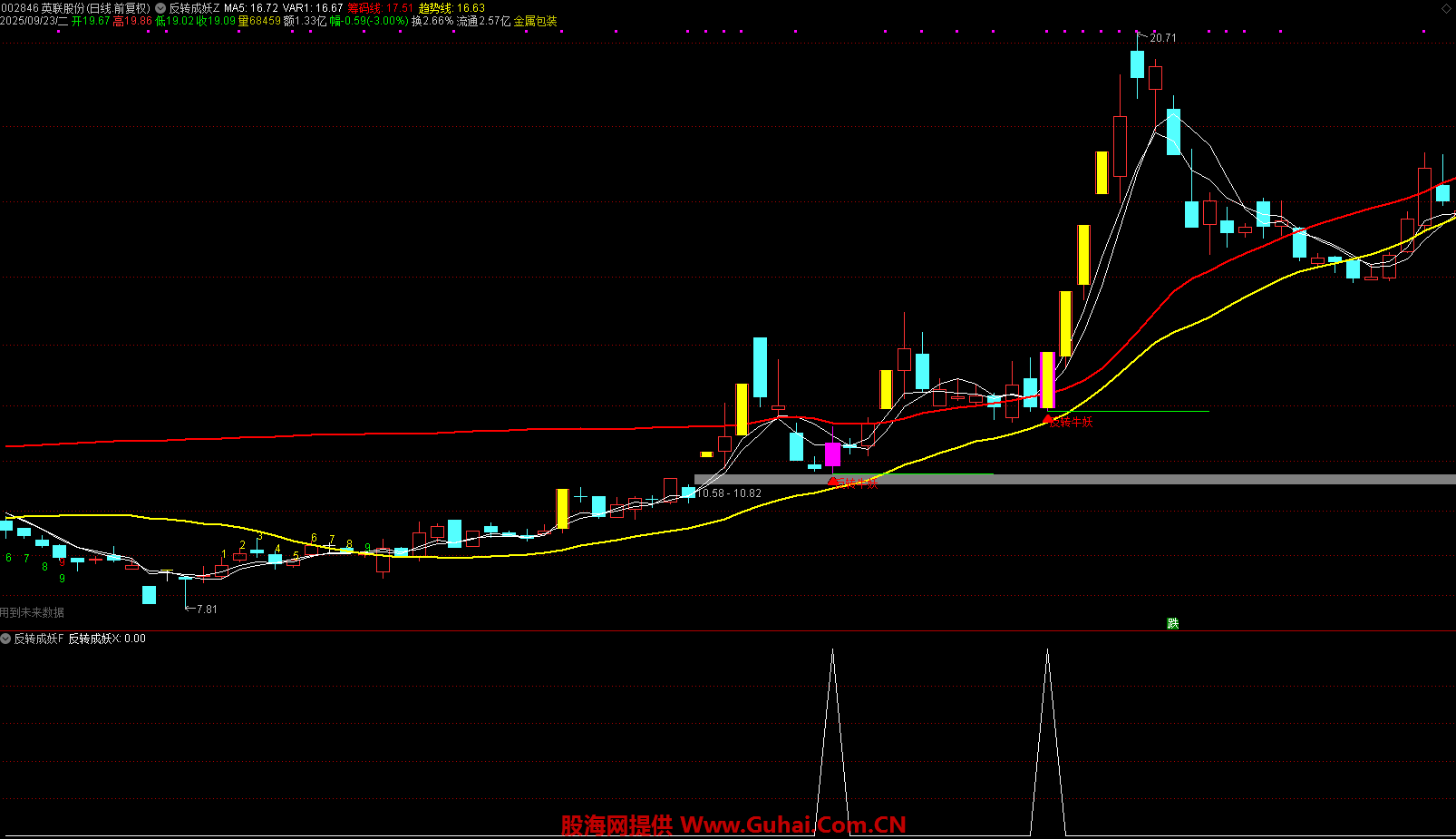The width and height of the screenshot is (1456, 839).
Task: Click the gray 10.58-10.82 gap band
Action: point(1074,479)
